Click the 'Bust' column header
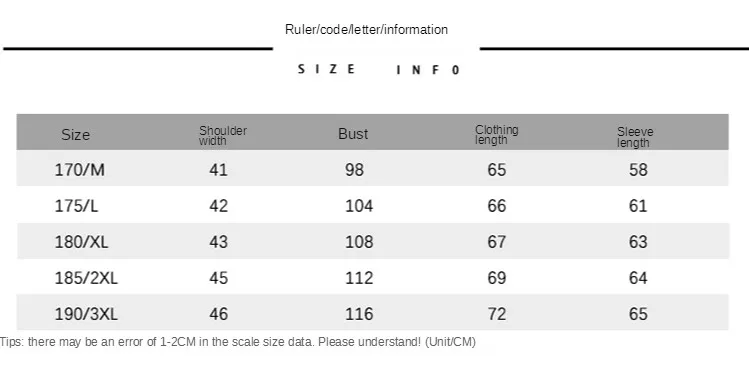 353,134
